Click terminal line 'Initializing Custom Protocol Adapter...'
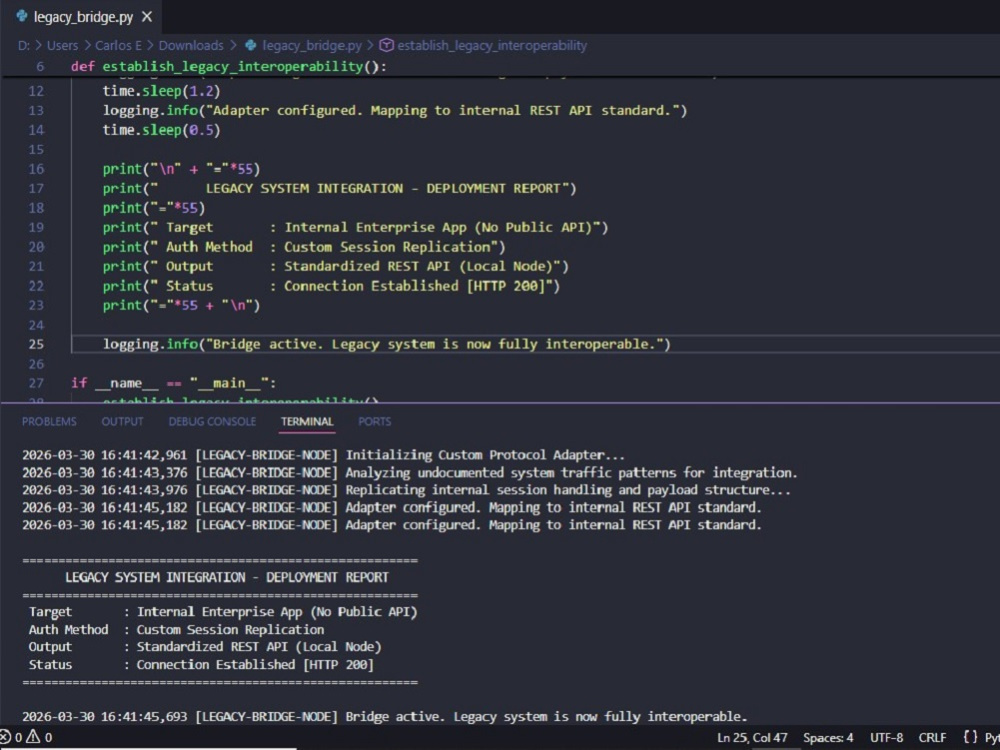Image resolution: width=1000 pixels, height=750 pixels. pyautogui.click(x=323, y=455)
